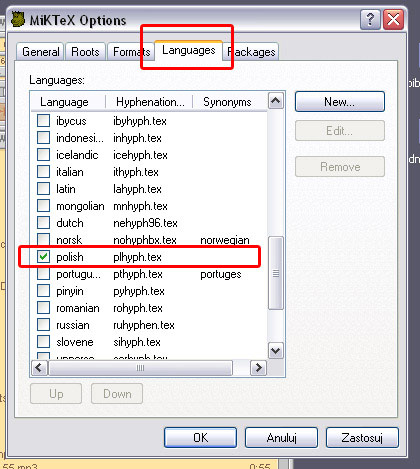Image resolution: width=420 pixels, height=469 pixels.
Task: Select the pyhyph.tex entry
Action: 139,291
